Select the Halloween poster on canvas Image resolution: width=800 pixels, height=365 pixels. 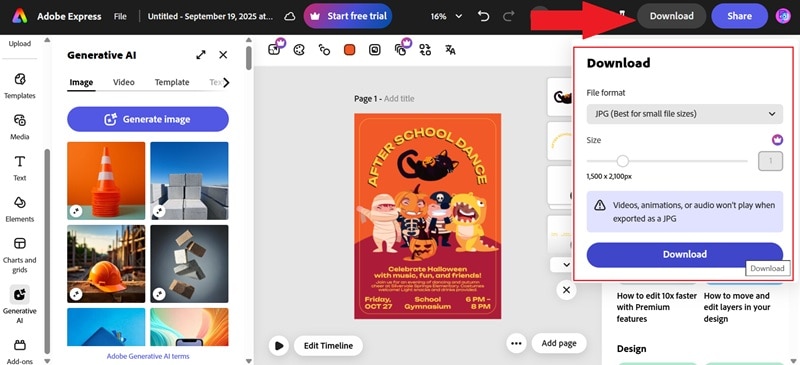428,216
